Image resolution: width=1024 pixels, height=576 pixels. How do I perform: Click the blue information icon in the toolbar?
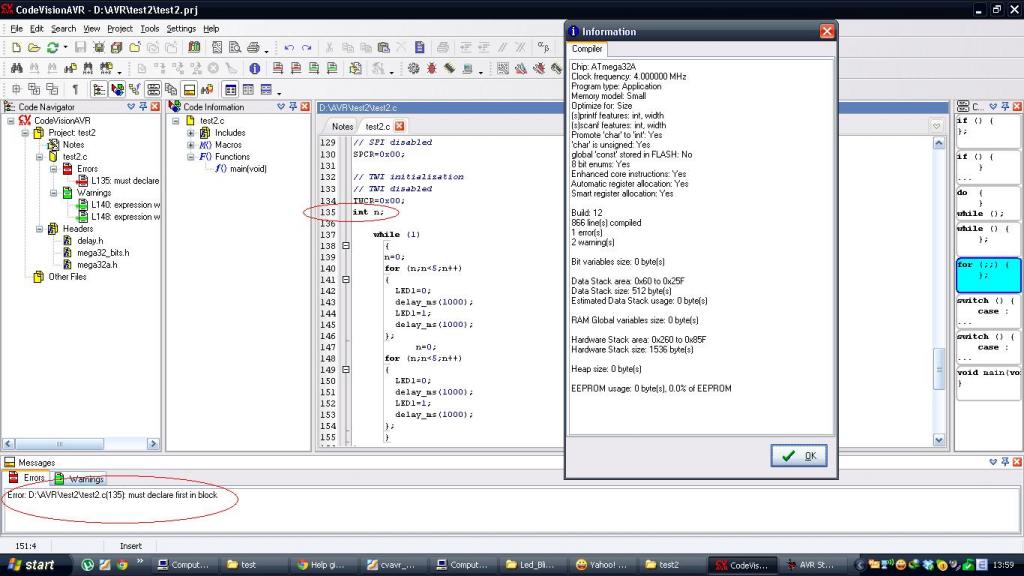[x=255, y=69]
